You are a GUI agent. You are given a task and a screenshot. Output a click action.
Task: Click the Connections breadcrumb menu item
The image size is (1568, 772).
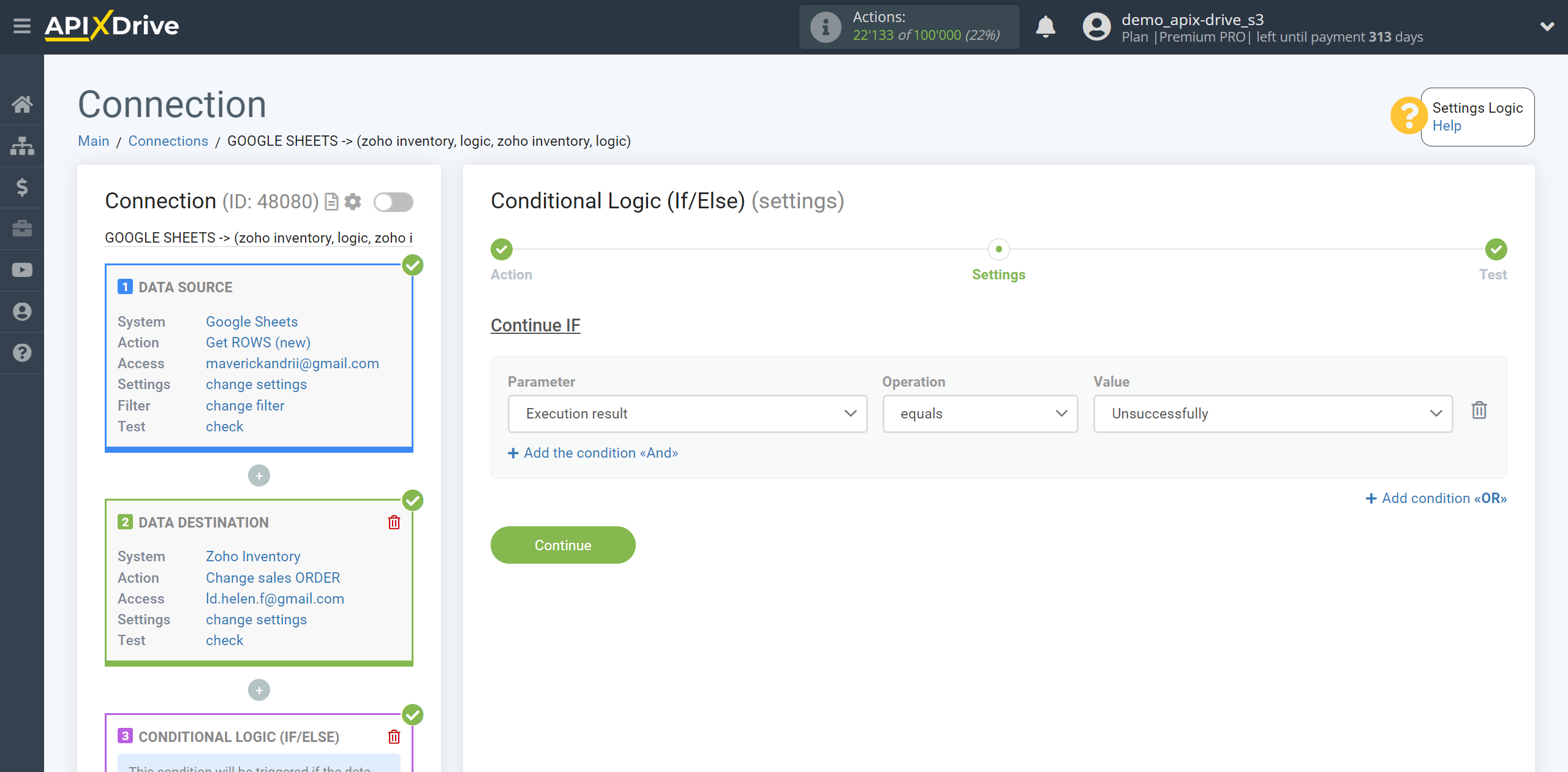[x=166, y=140]
